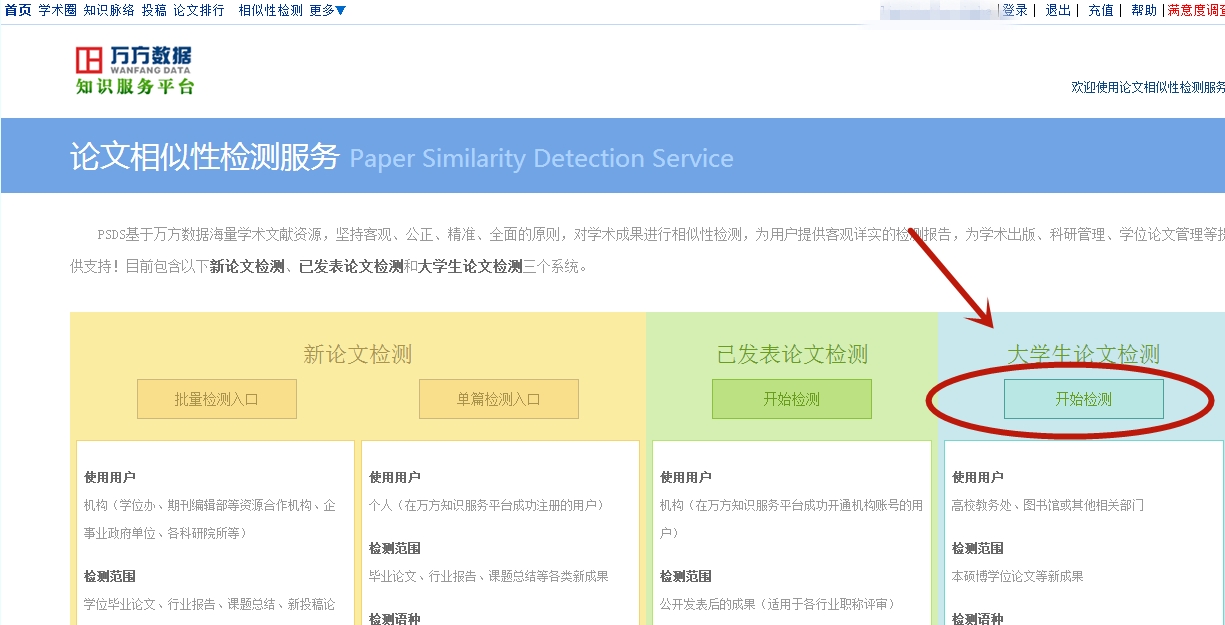Click 检测语种 heading in the 大学生论文 card
The image size is (1225, 625).
978,619
